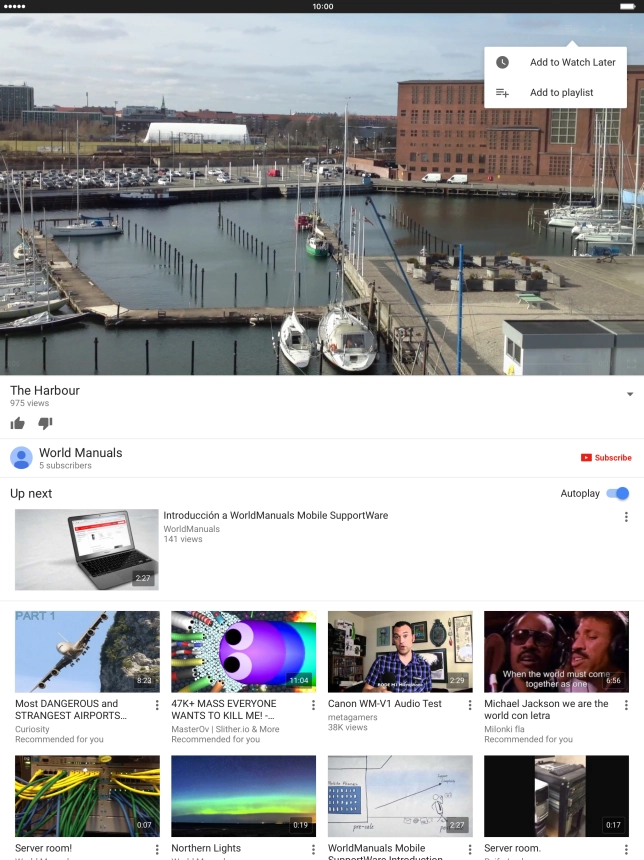Image resolution: width=644 pixels, height=860 pixels.
Task: Open options for Northern Lights video
Action: click(x=313, y=849)
